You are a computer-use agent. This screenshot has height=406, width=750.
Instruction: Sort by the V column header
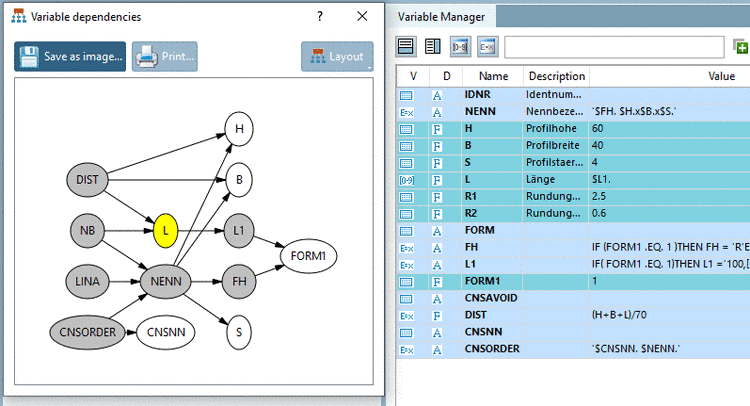(x=413, y=76)
